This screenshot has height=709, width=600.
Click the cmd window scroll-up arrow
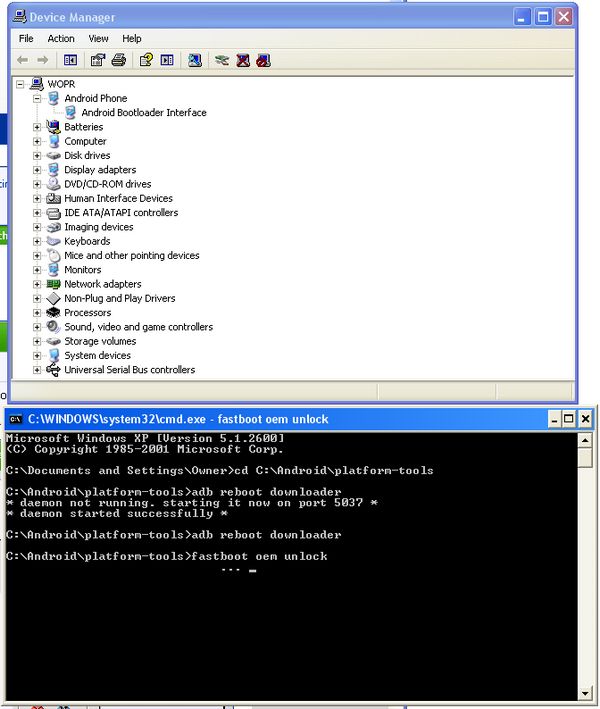coord(585,440)
